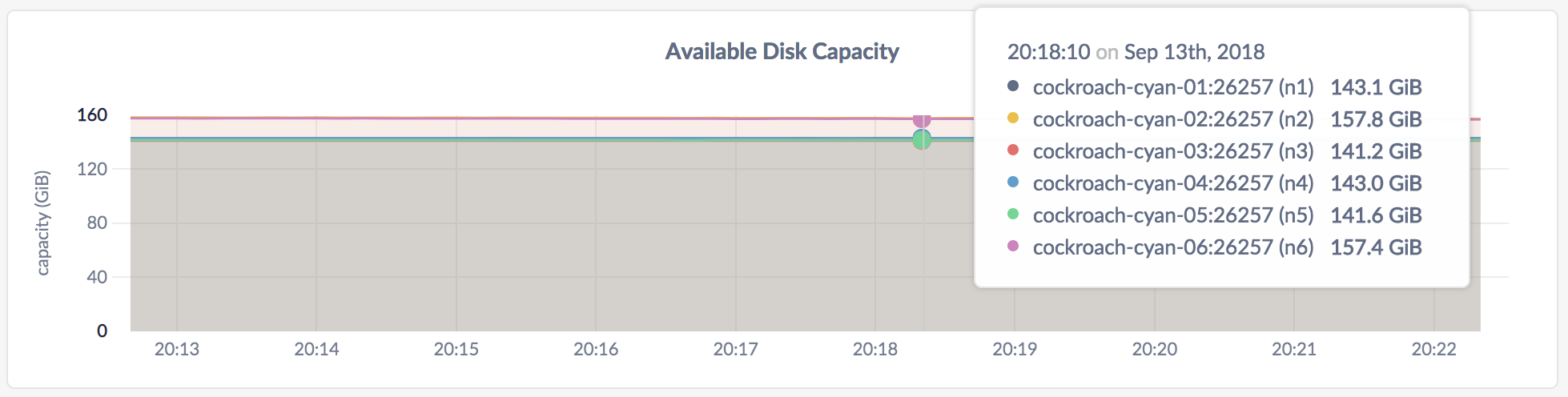Click the 160 y-axis tick label
Image resolution: width=1568 pixels, height=397 pixels.
coord(92,115)
